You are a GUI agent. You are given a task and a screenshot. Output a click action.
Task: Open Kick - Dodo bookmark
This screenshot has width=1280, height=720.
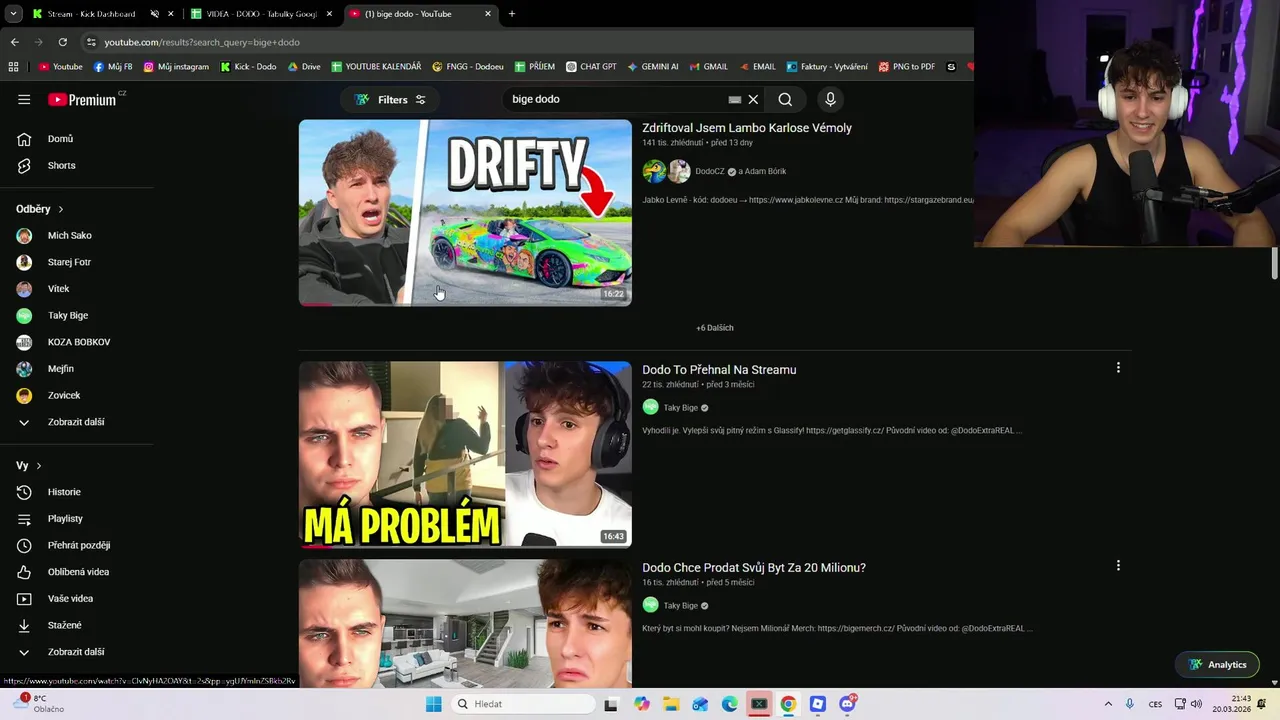point(248,67)
